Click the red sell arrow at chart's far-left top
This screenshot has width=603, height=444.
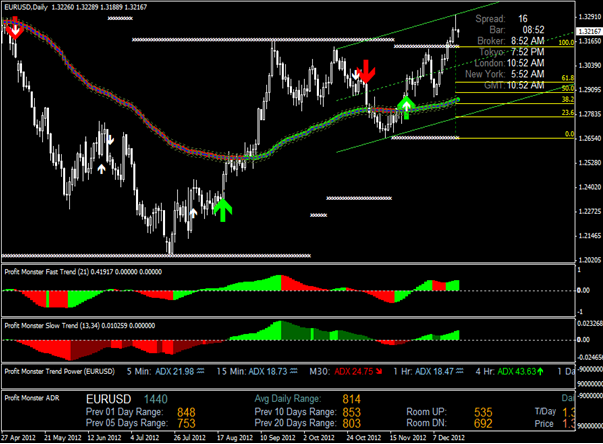click(x=15, y=27)
